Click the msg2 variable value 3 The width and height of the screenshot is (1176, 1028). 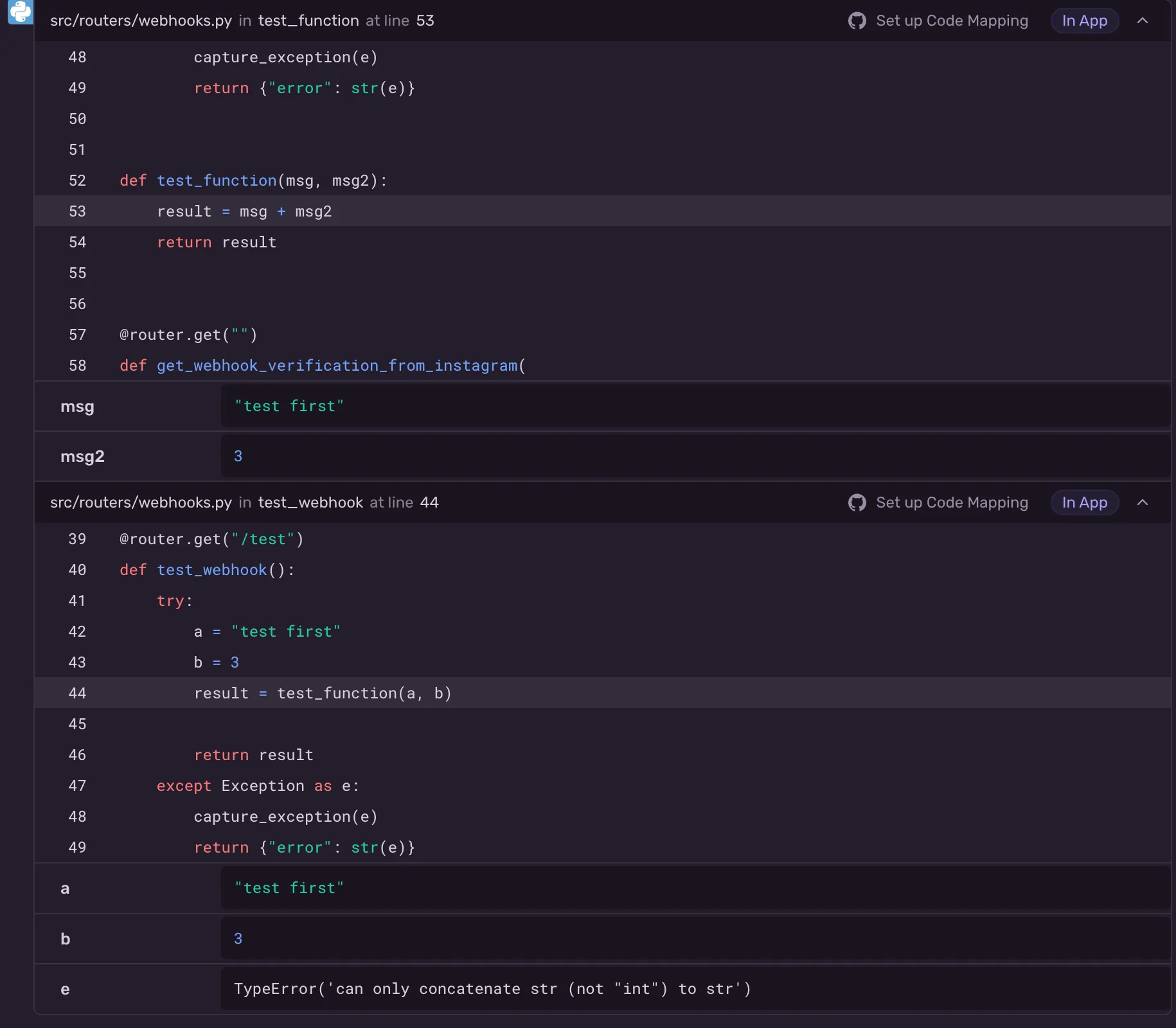238,456
